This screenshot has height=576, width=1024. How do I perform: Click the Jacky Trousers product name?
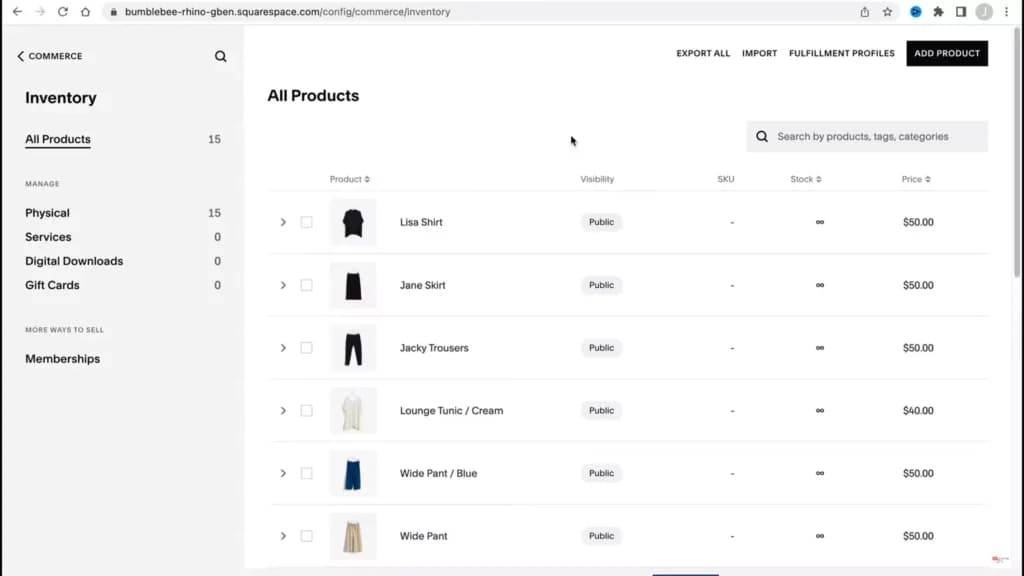pos(434,347)
